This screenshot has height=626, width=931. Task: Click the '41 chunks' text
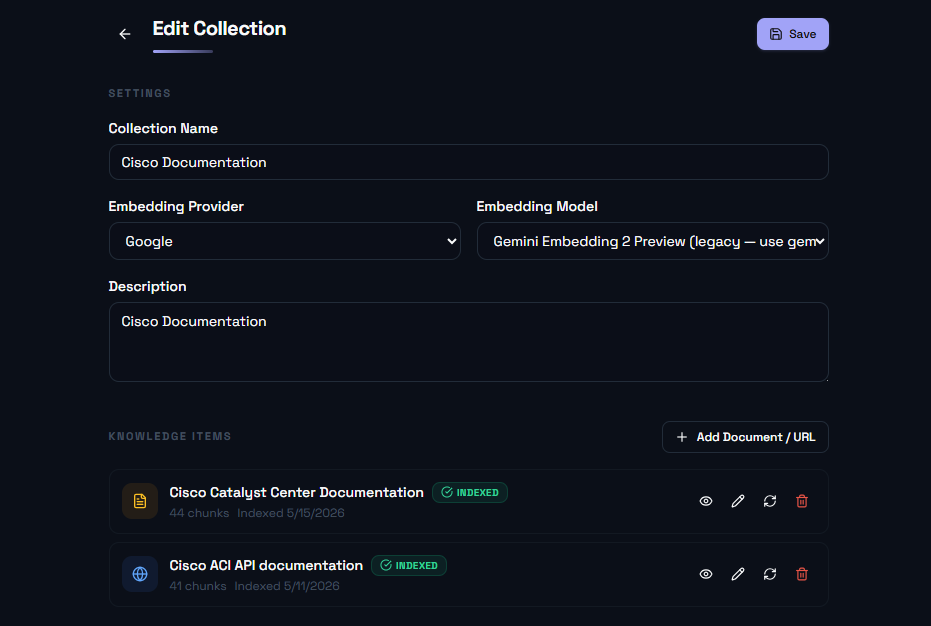[198, 586]
